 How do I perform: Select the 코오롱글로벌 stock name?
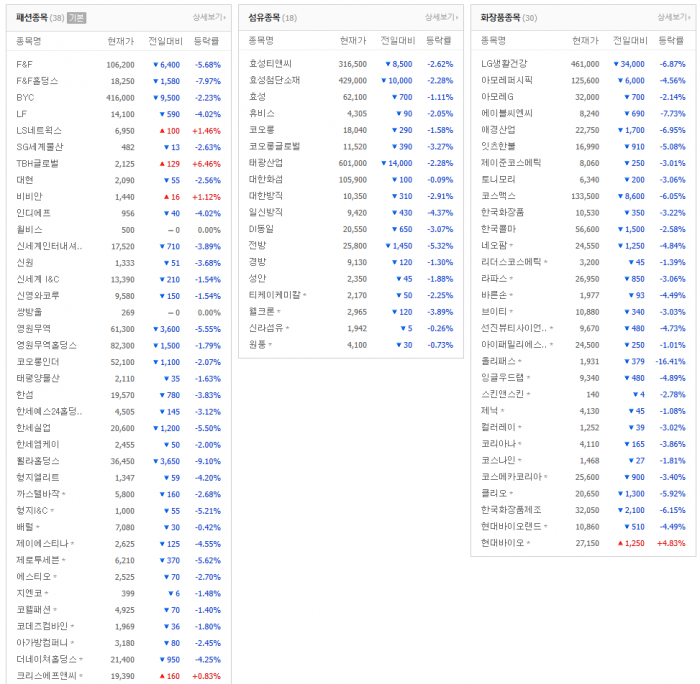tap(274, 146)
